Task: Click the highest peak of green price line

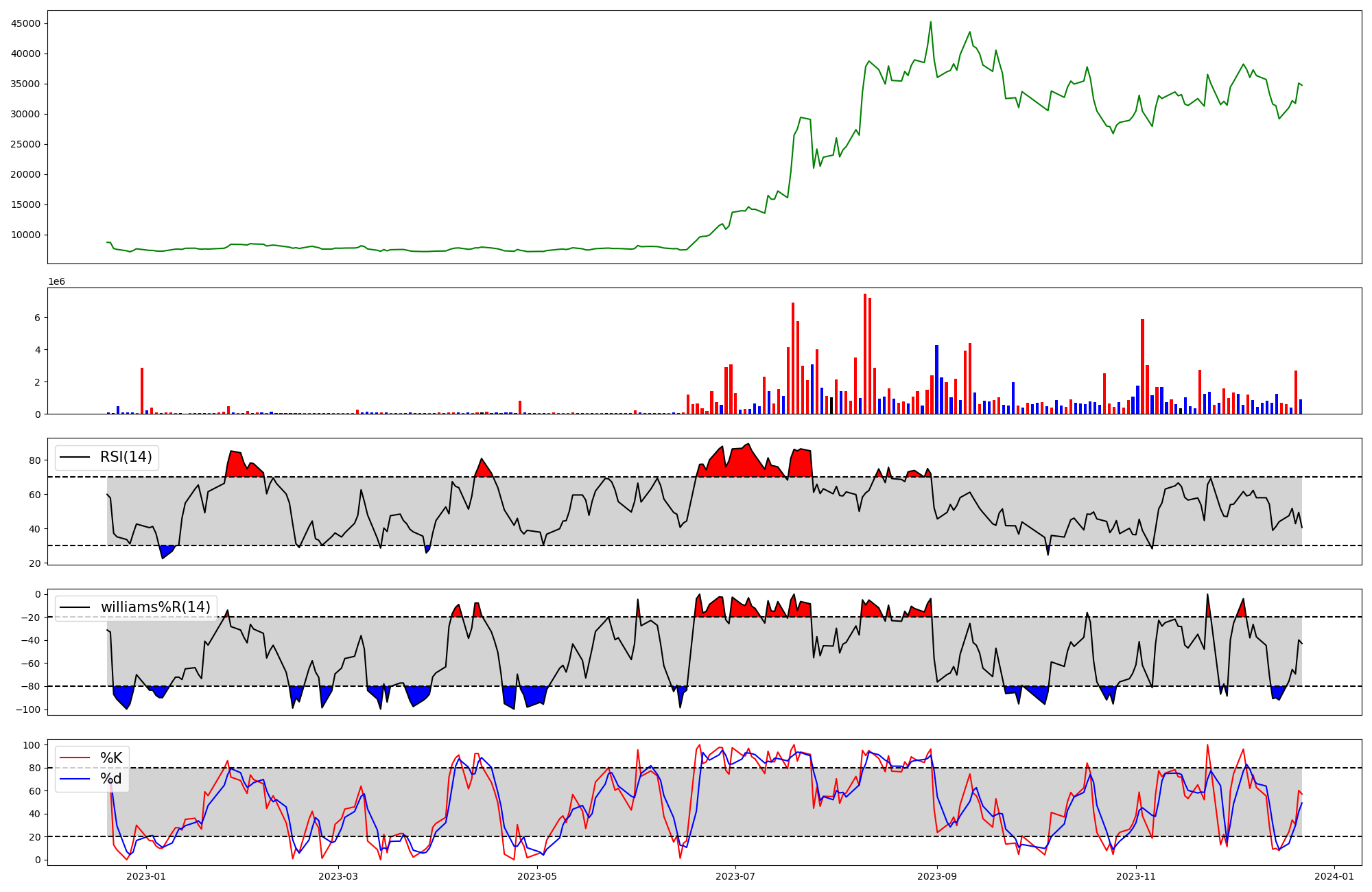Action: [x=930, y=22]
